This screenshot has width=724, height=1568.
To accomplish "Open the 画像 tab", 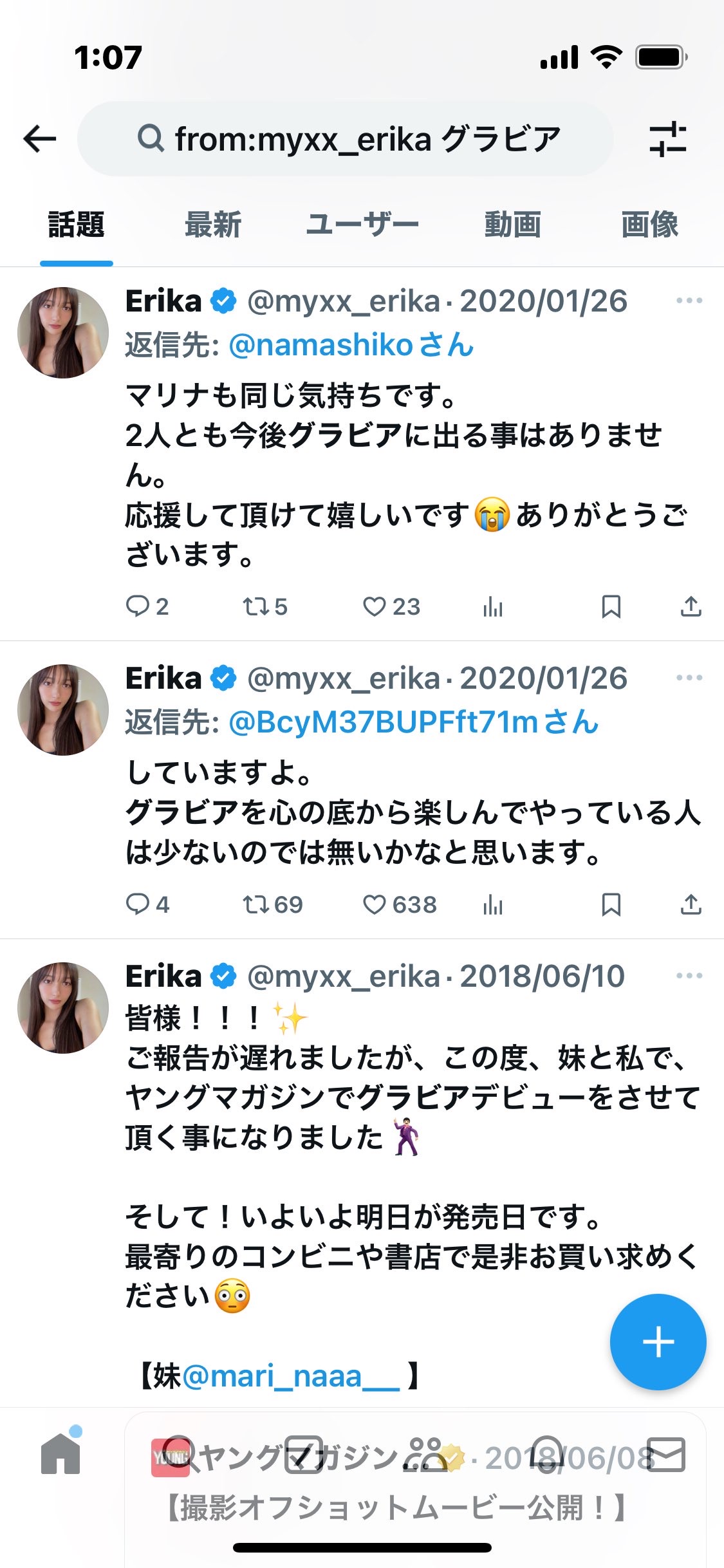I will click(649, 225).
